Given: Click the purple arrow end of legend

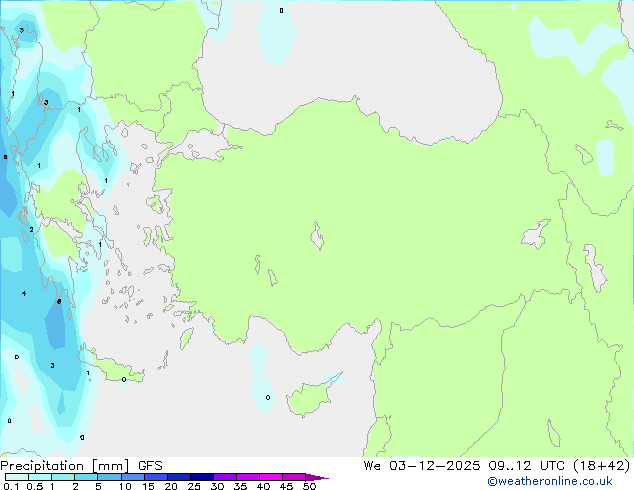Looking at the screenshot, I should tap(317, 477).
